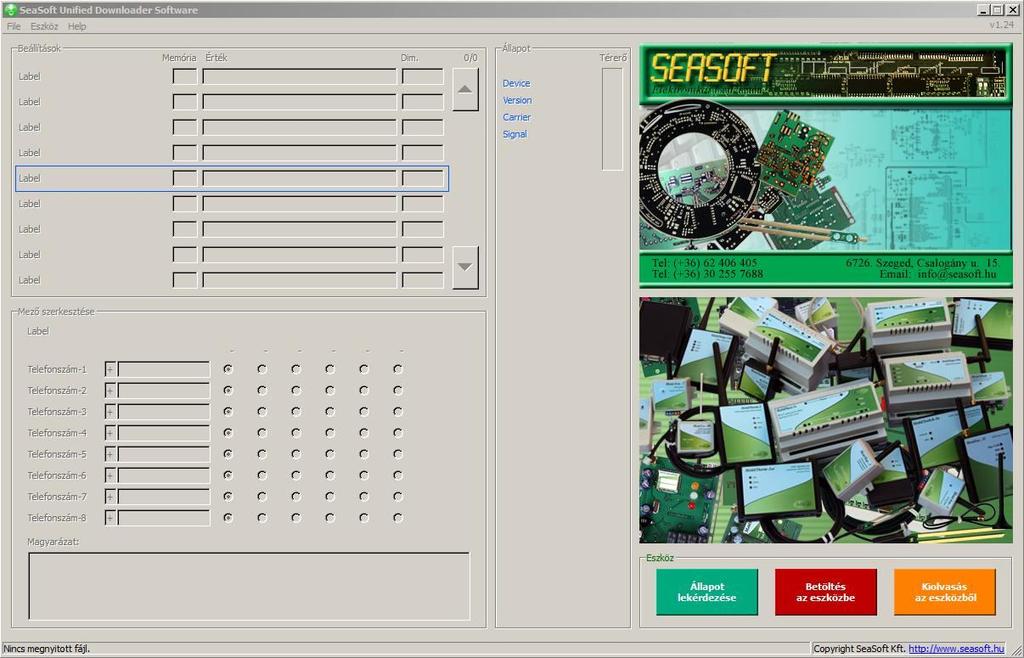The height and width of the screenshot is (658, 1024).
Task: Click the Version status label
Action: pyautogui.click(x=517, y=101)
